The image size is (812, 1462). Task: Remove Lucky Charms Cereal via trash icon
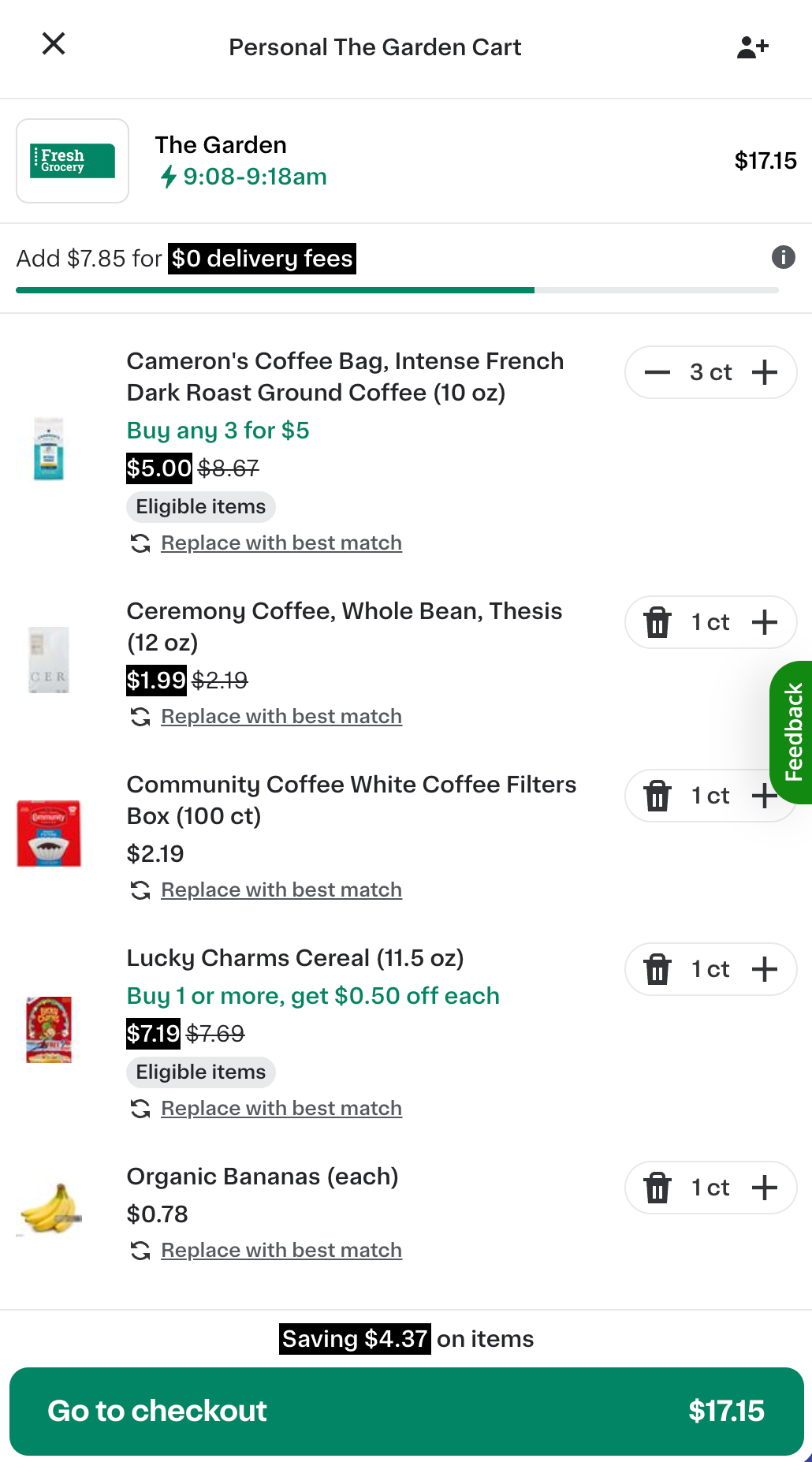click(x=657, y=969)
